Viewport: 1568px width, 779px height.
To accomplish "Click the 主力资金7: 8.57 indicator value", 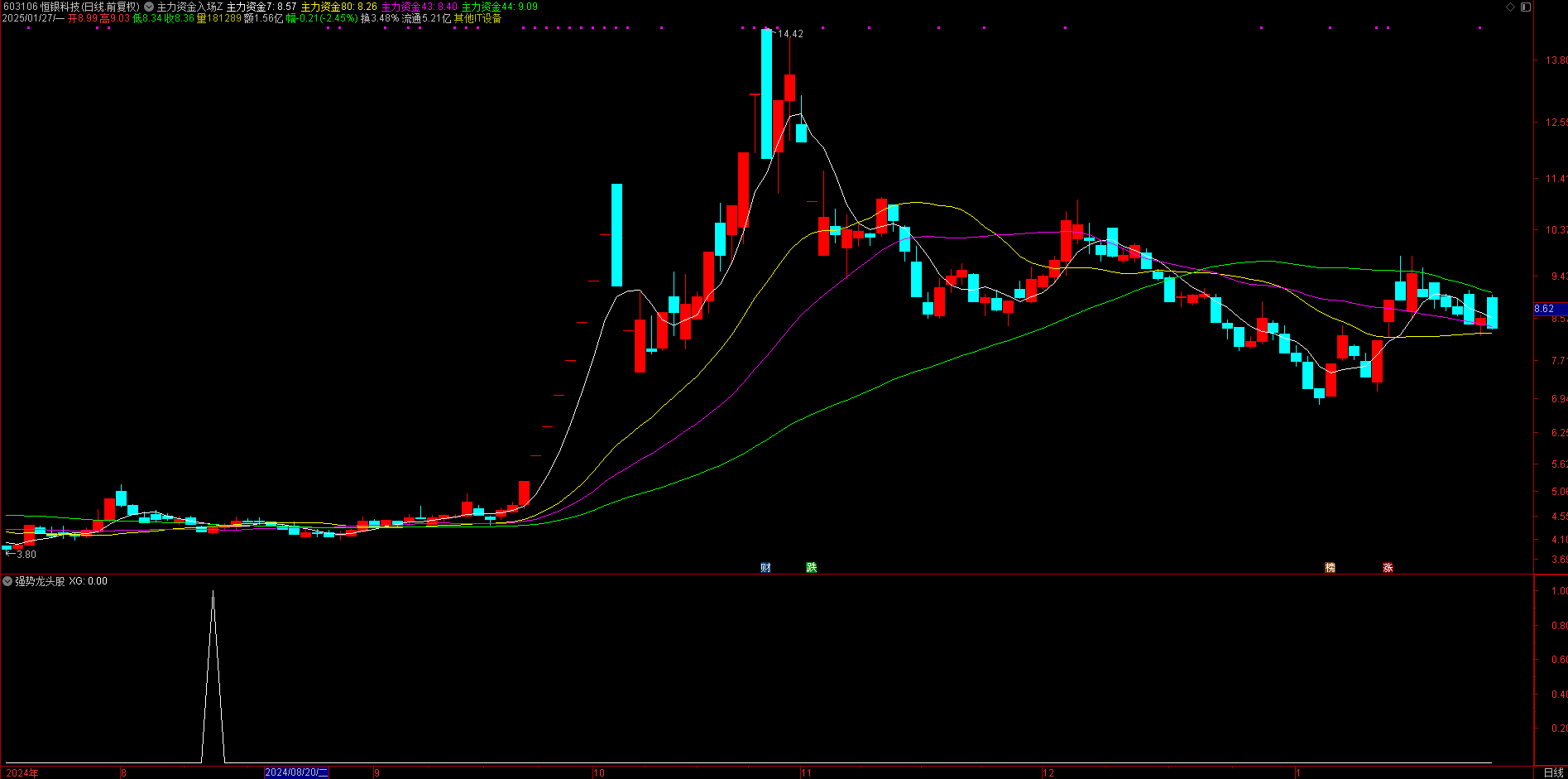I will coord(261,7).
